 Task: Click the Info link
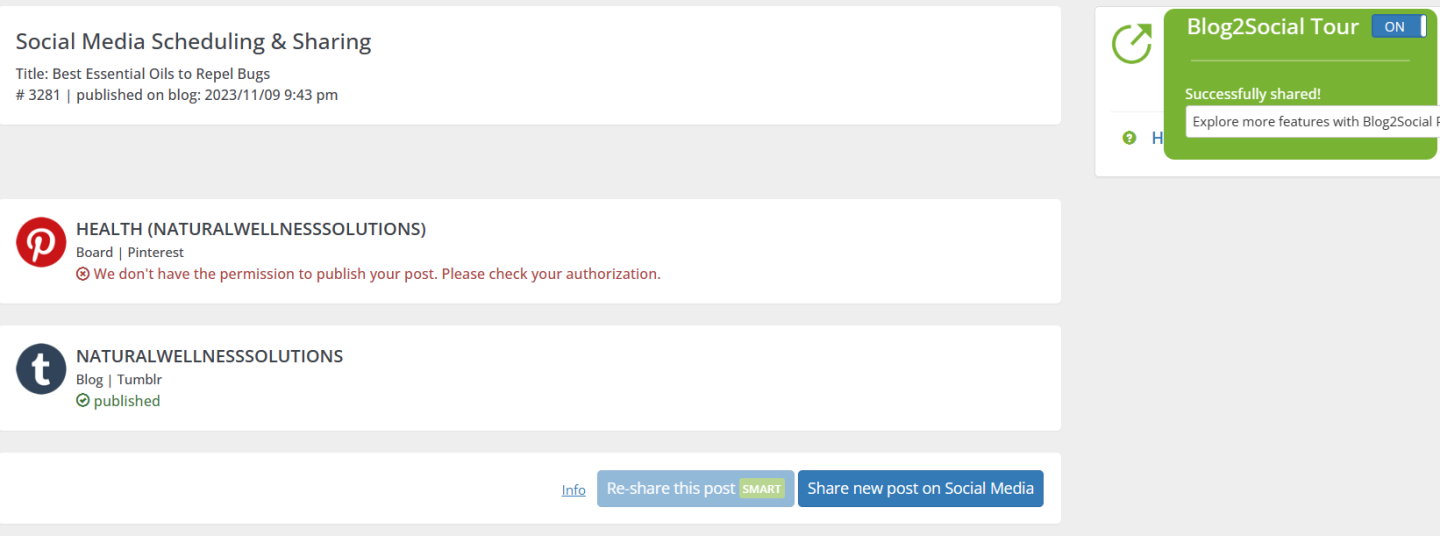573,490
